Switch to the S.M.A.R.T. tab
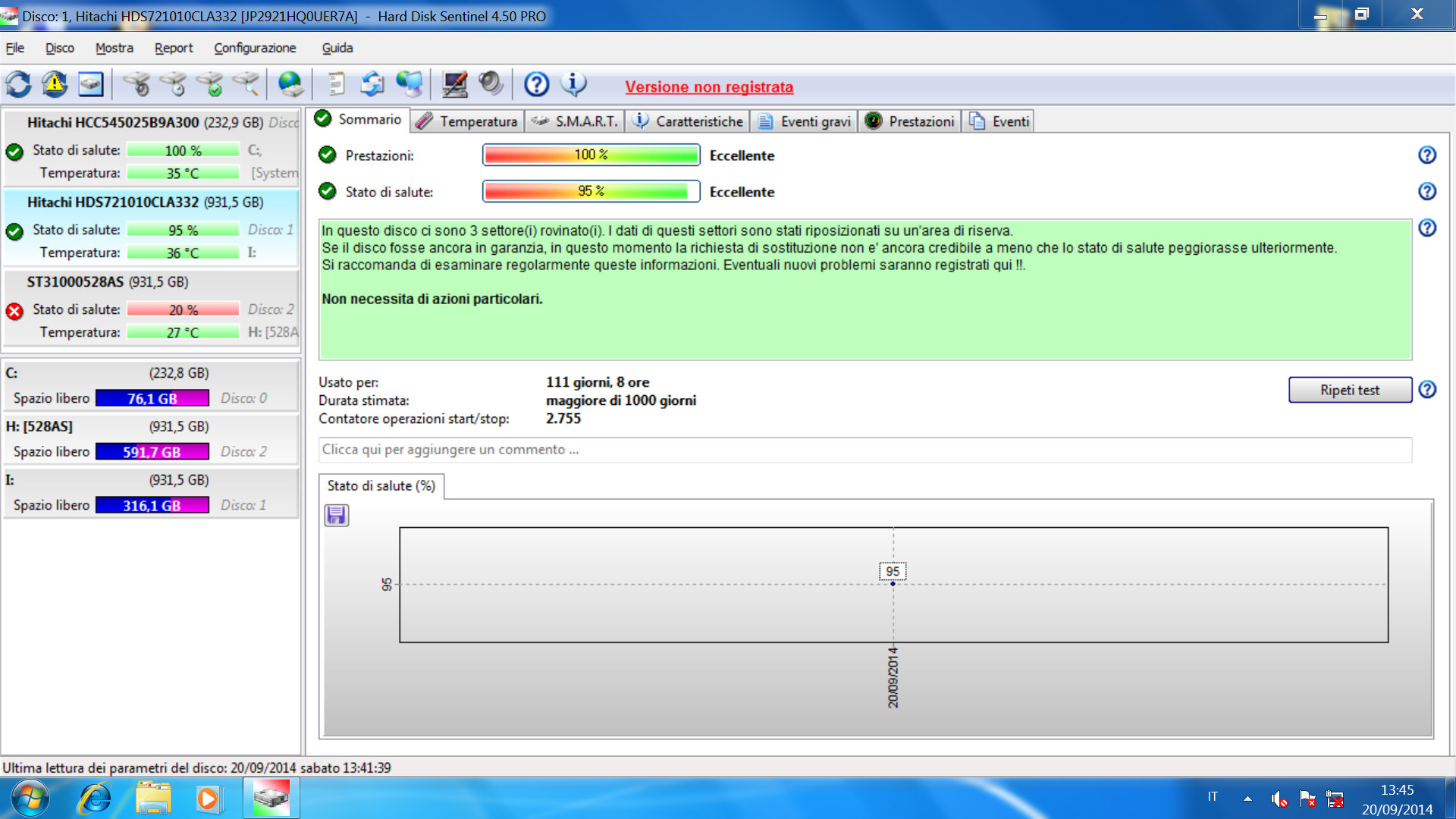1456x819 pixels. click(575, 121)
